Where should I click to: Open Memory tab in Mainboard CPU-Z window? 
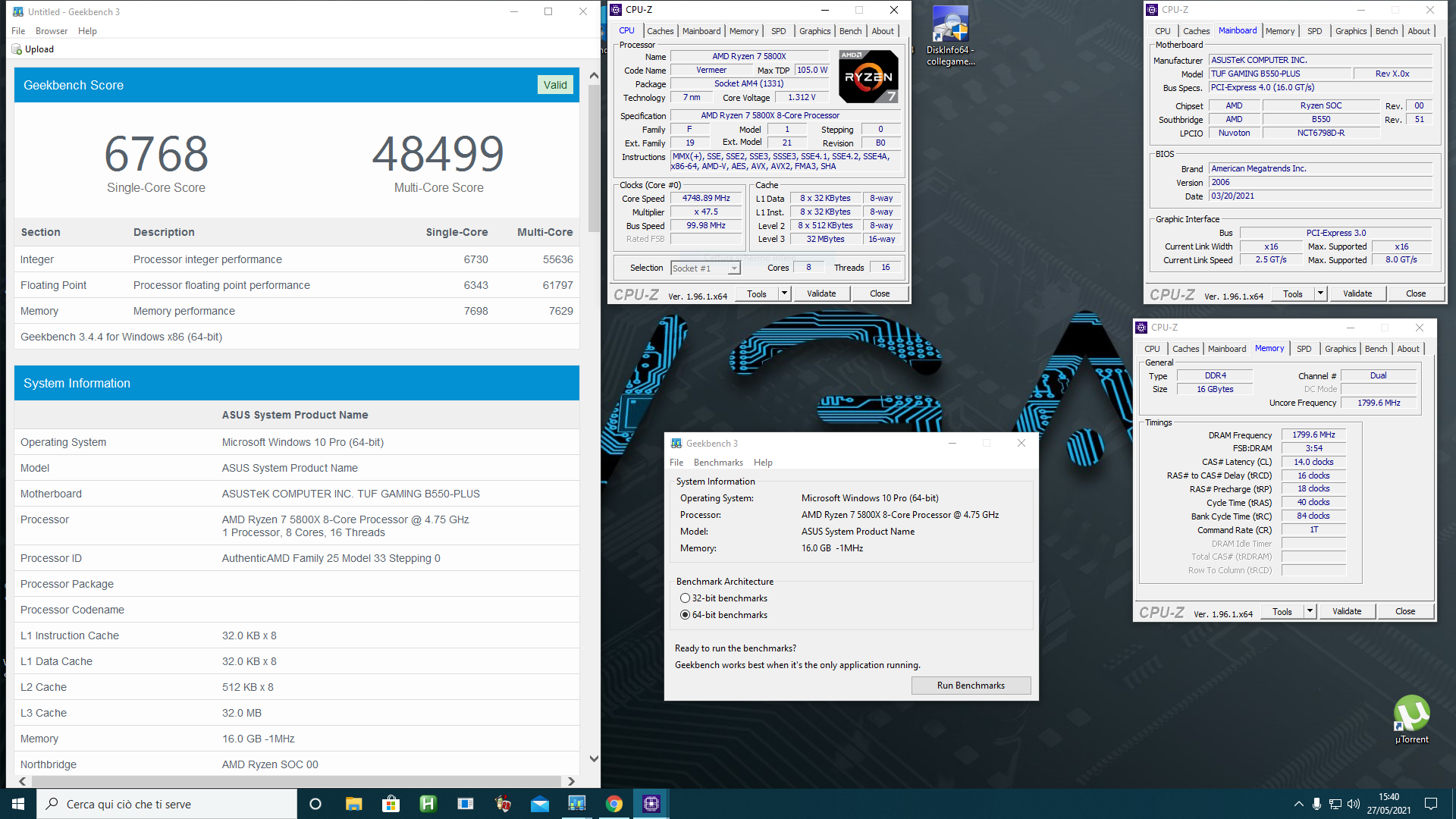1280,31
